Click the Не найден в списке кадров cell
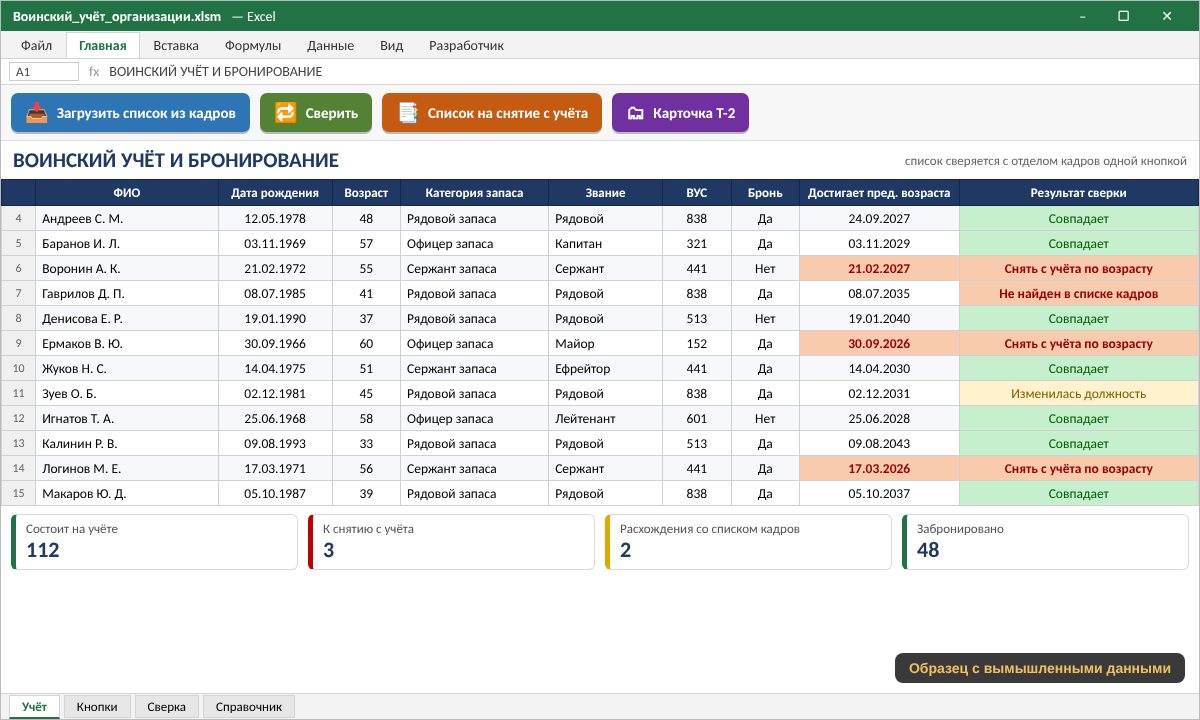 (x=1078, y=293)
